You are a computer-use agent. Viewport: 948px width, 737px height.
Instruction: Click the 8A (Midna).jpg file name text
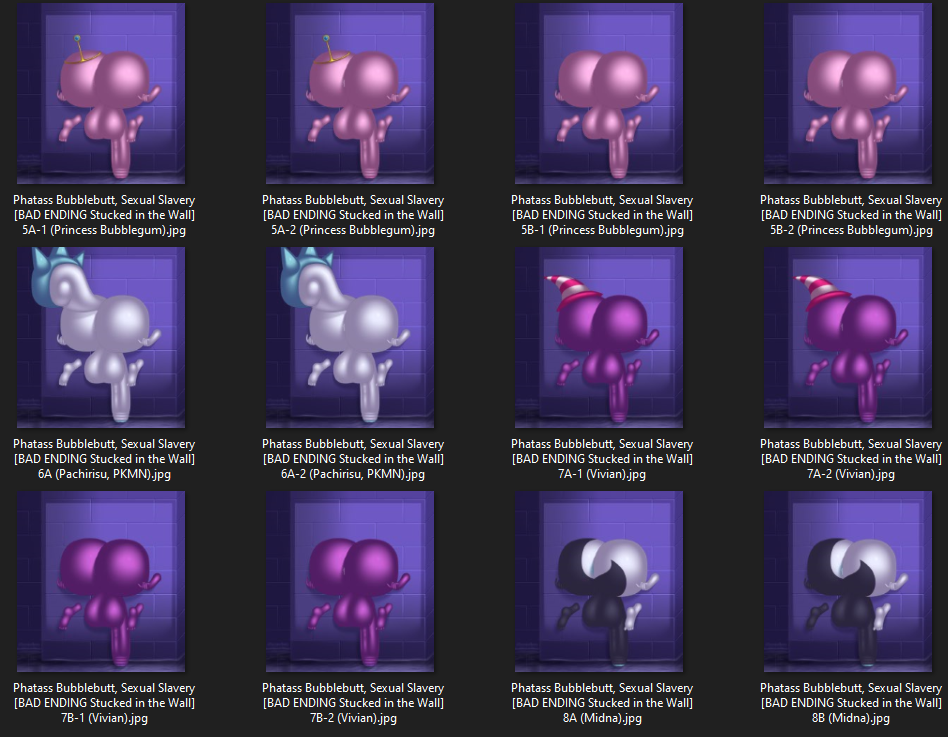(x=602, y=703)
